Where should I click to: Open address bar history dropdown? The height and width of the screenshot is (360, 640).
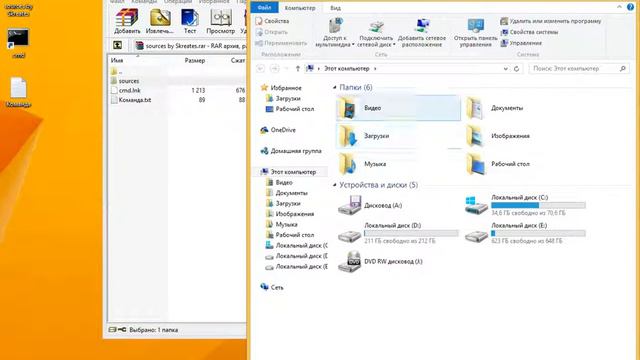pos(506,69)
